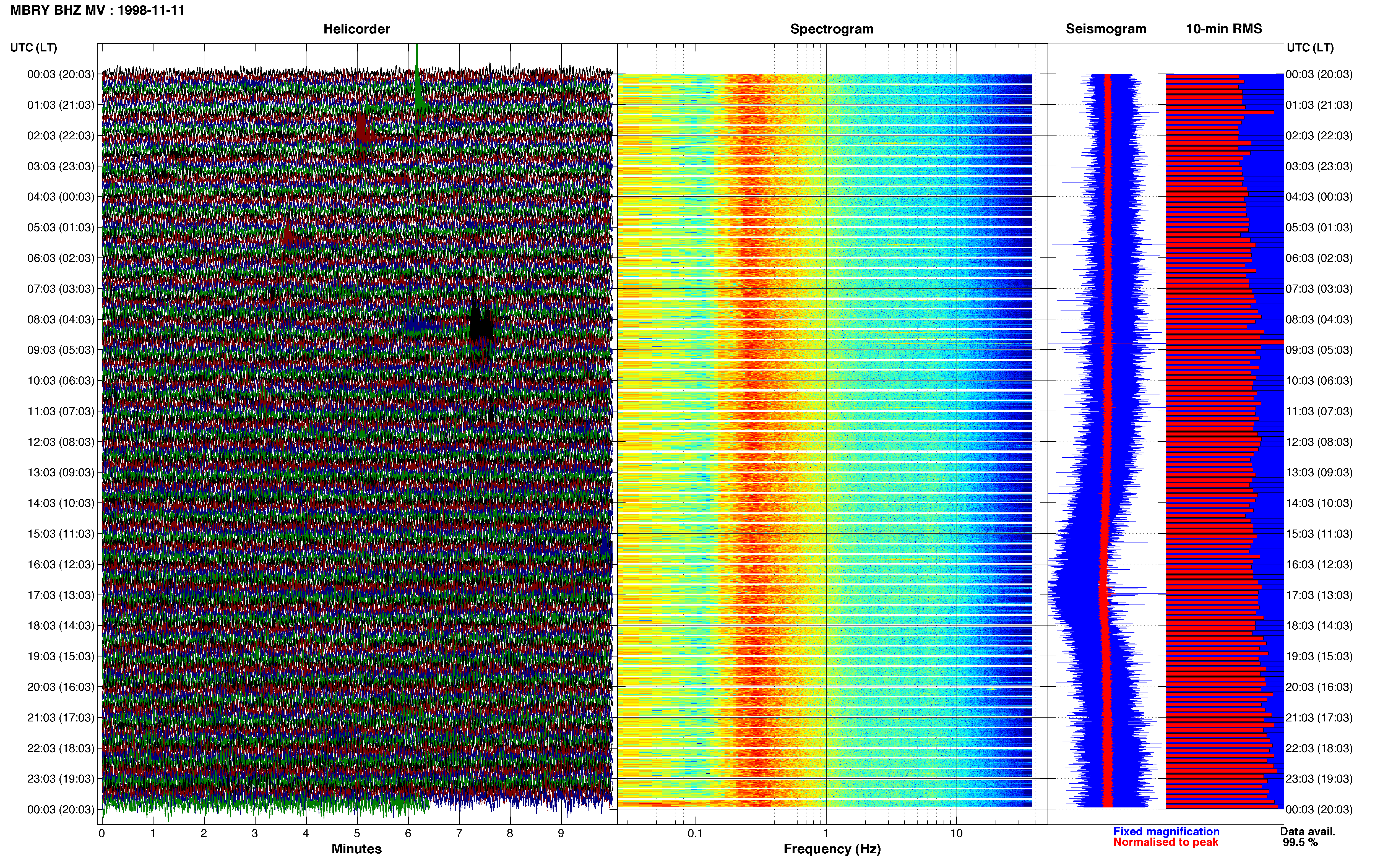Click the left-axis time label 16:03 (12:03)
The image size is (1388, 868).
coord(60,564)
